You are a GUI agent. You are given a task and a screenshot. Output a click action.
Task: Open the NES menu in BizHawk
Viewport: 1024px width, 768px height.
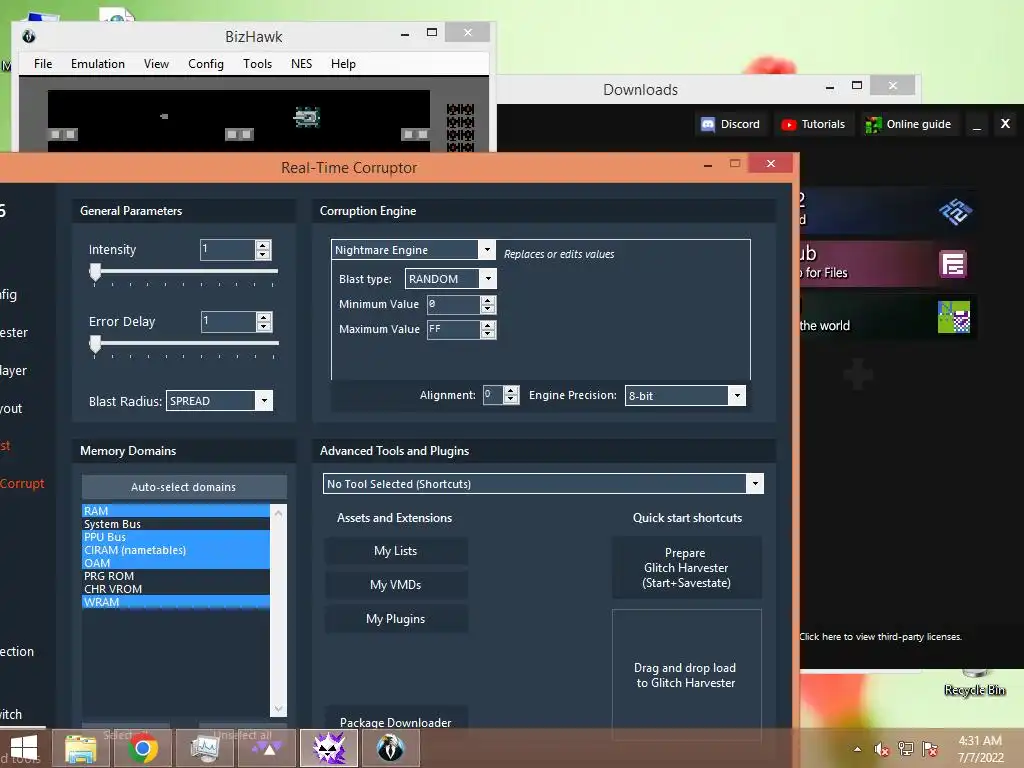point(301,63)
